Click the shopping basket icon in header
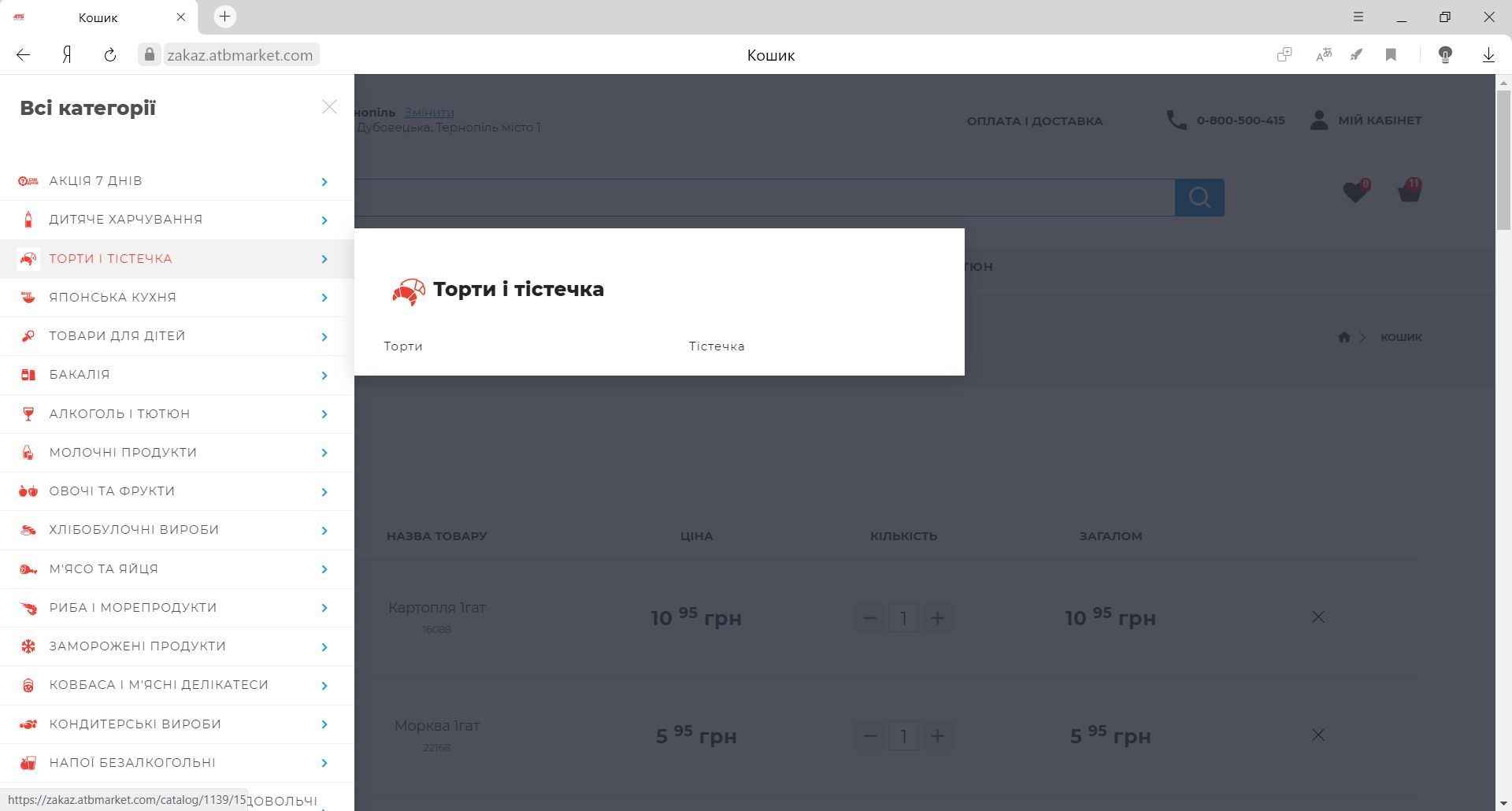The width and height of the screenshot is (1512, 811). point(1408,191)
